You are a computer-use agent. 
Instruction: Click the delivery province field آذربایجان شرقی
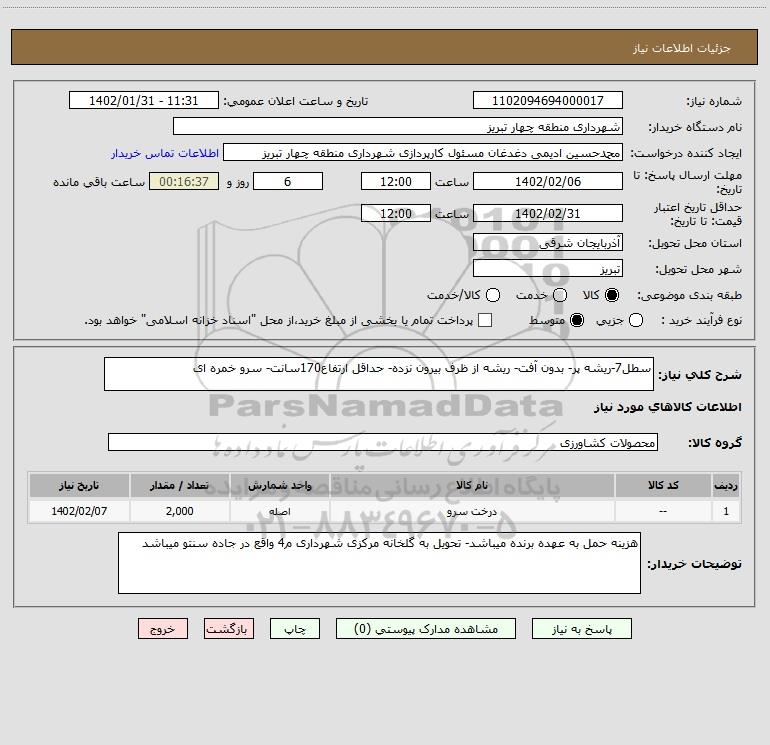click(x=548, y=243)
